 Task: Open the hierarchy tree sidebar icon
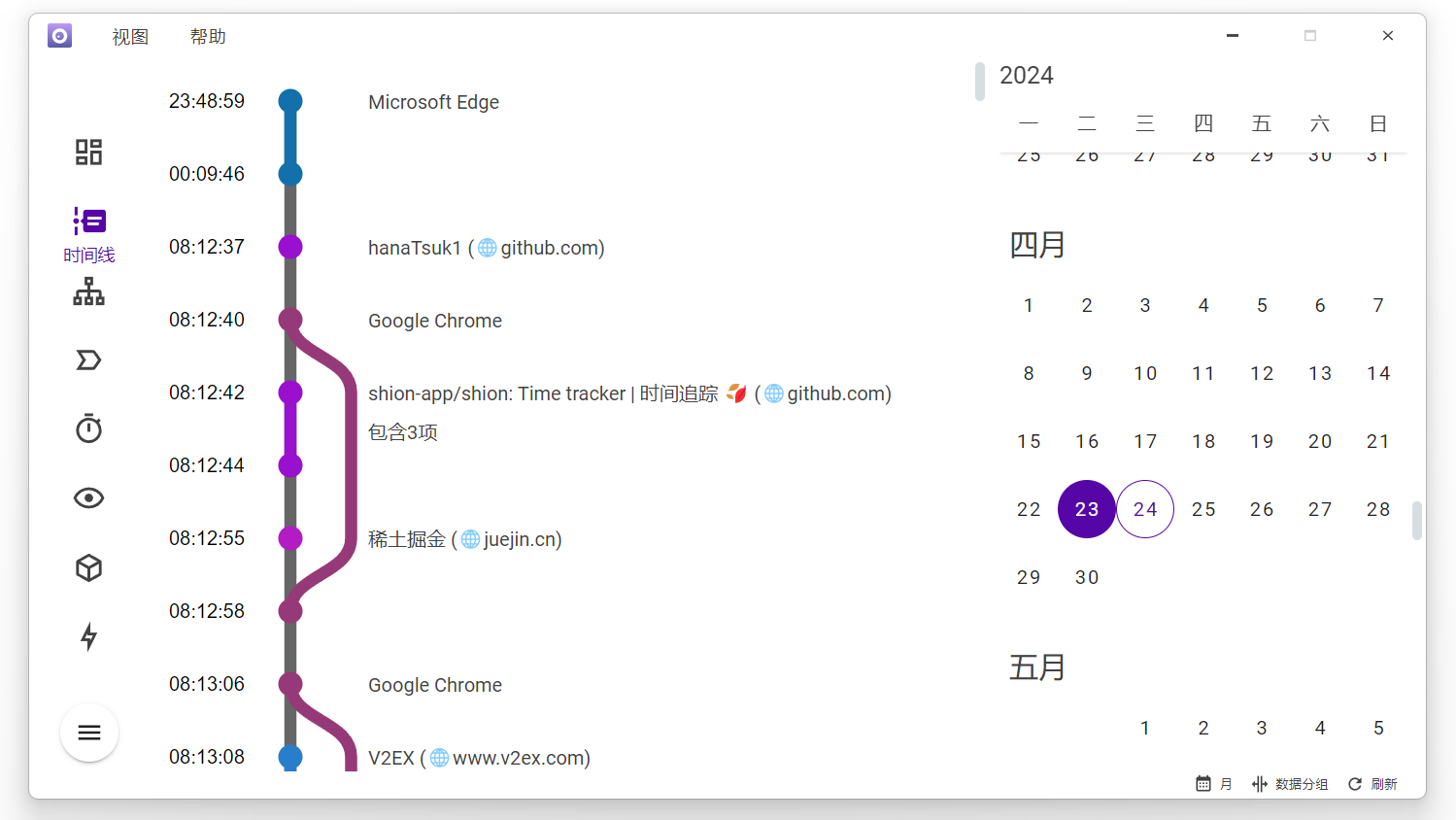tap(88, 291)
